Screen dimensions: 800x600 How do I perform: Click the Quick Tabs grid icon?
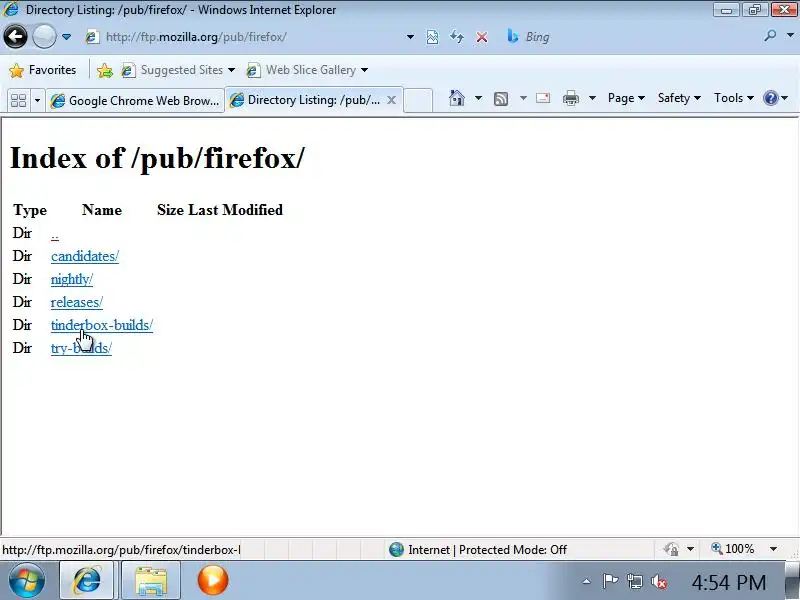pos(18,100)
